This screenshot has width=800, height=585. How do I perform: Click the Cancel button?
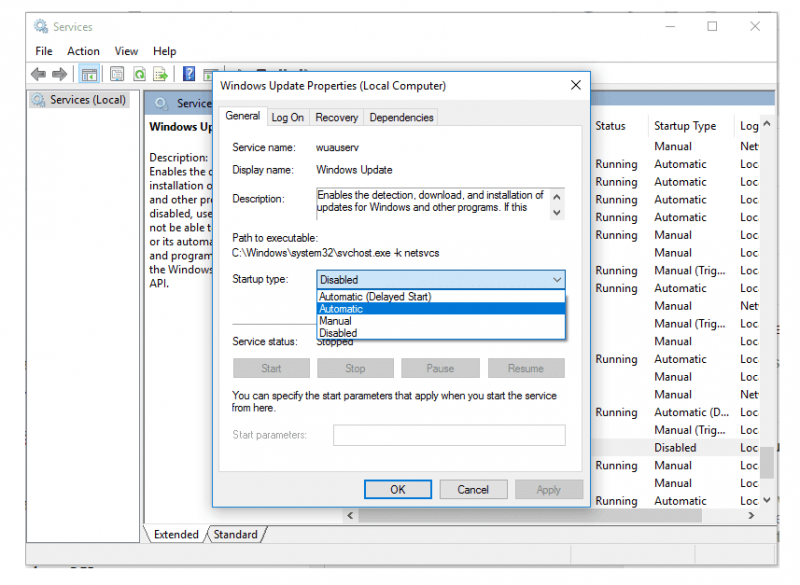473,490
